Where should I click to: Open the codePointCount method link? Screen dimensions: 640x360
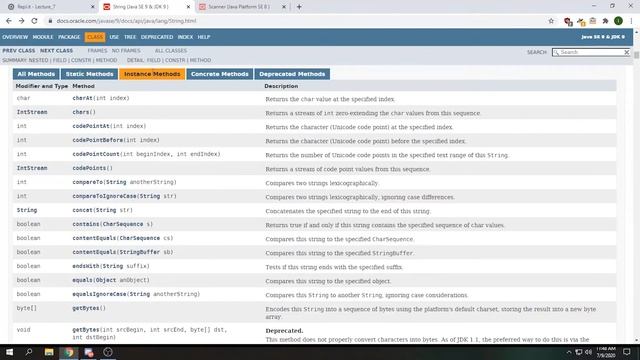click(x=96, y=154)
